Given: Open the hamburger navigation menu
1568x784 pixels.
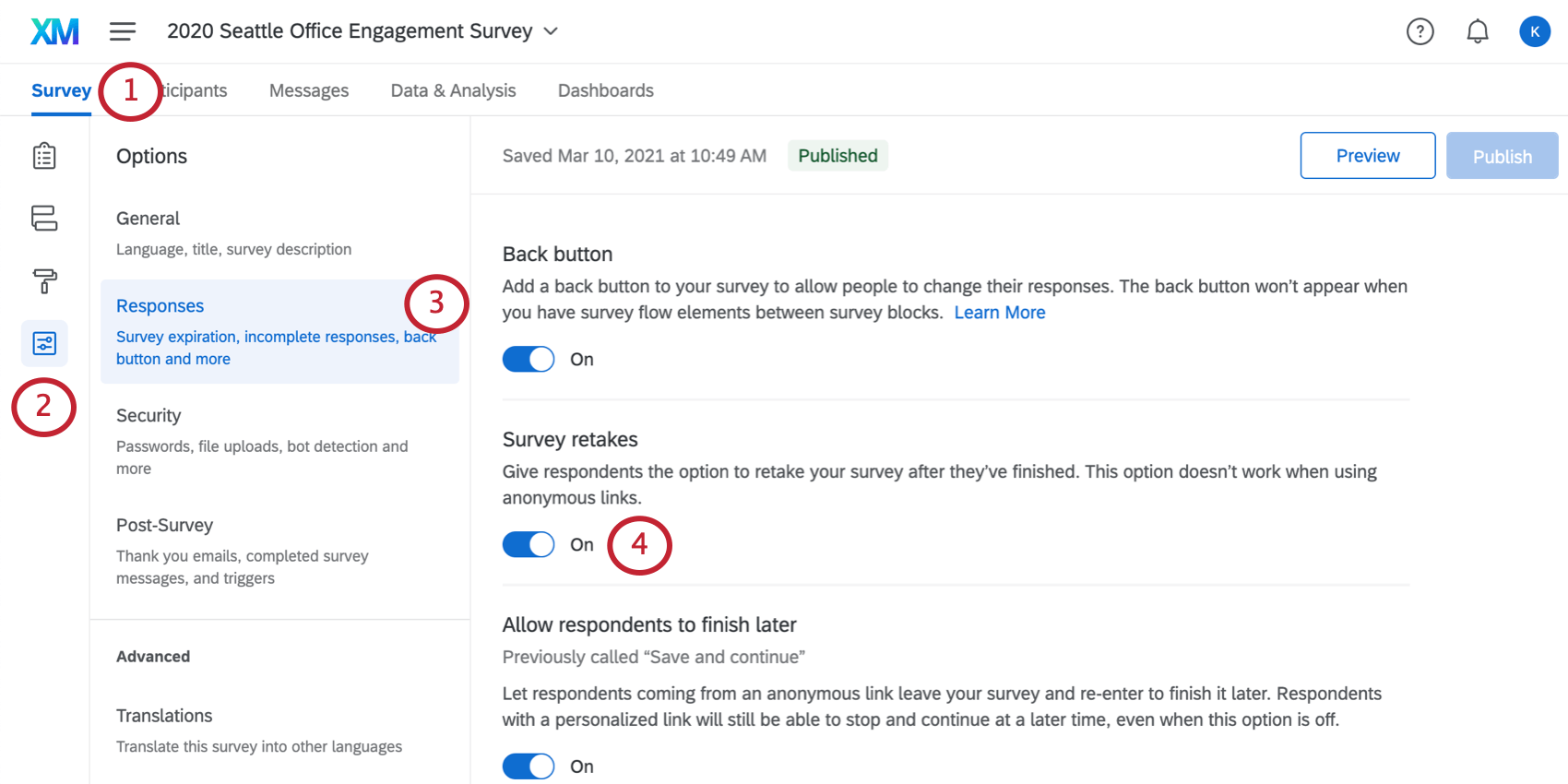Looking at the screenshot, I should [123, 31].
